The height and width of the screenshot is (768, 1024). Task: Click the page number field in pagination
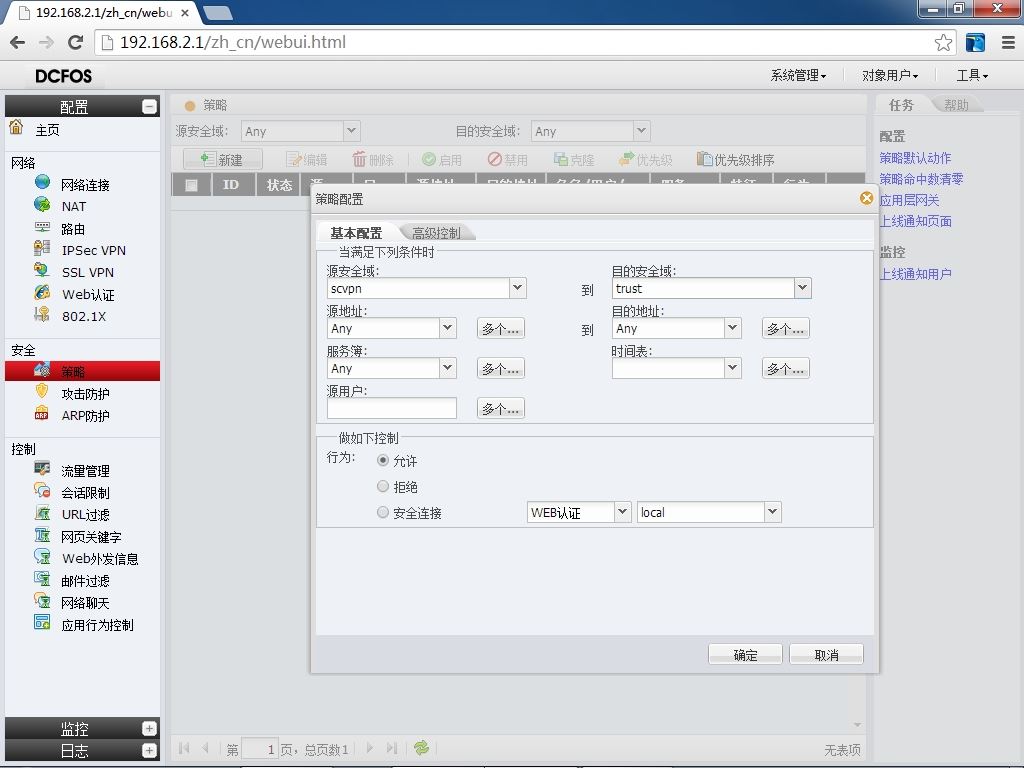(x=259, y=748)
